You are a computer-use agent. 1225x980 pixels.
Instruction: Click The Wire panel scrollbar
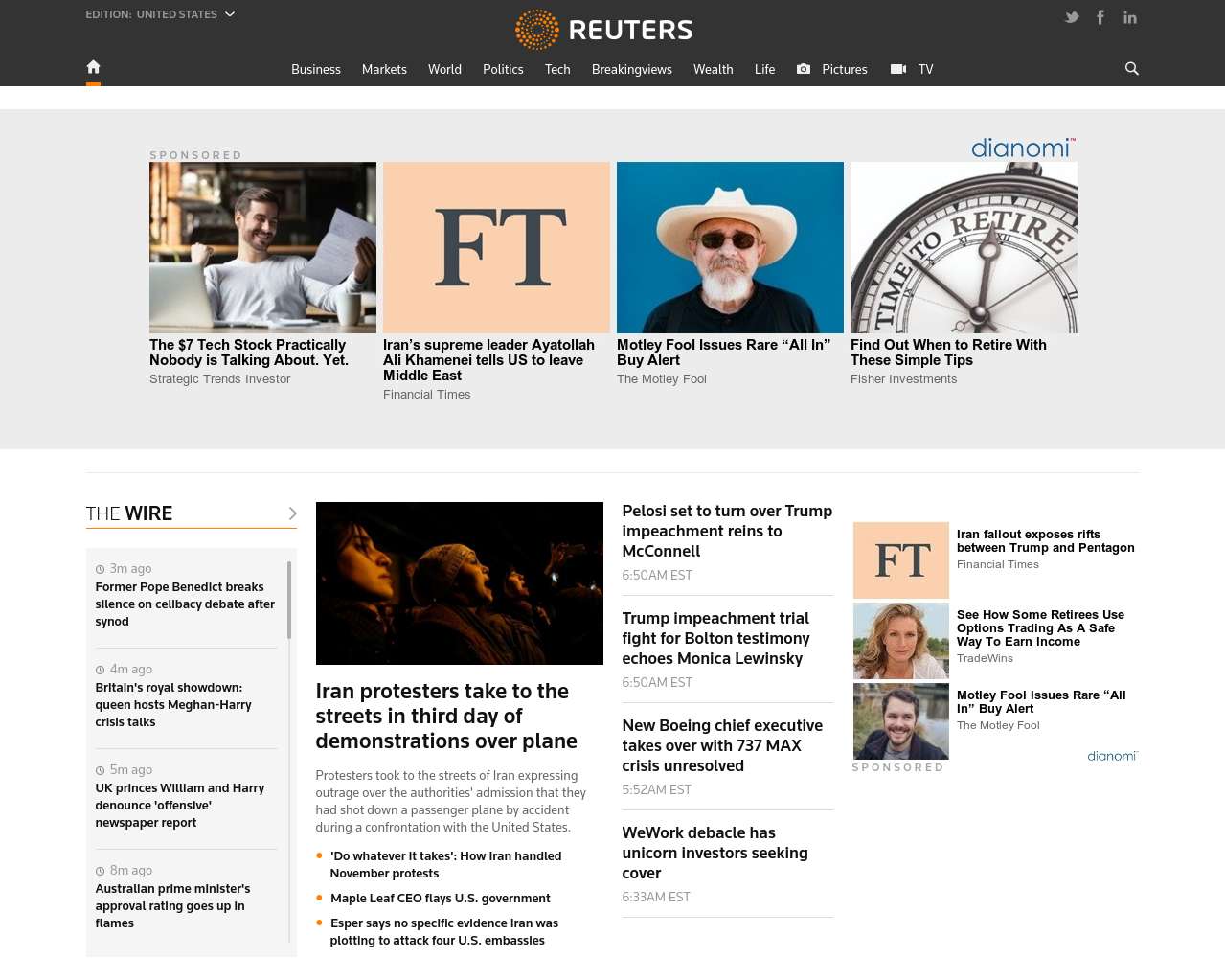coord(289,601)
